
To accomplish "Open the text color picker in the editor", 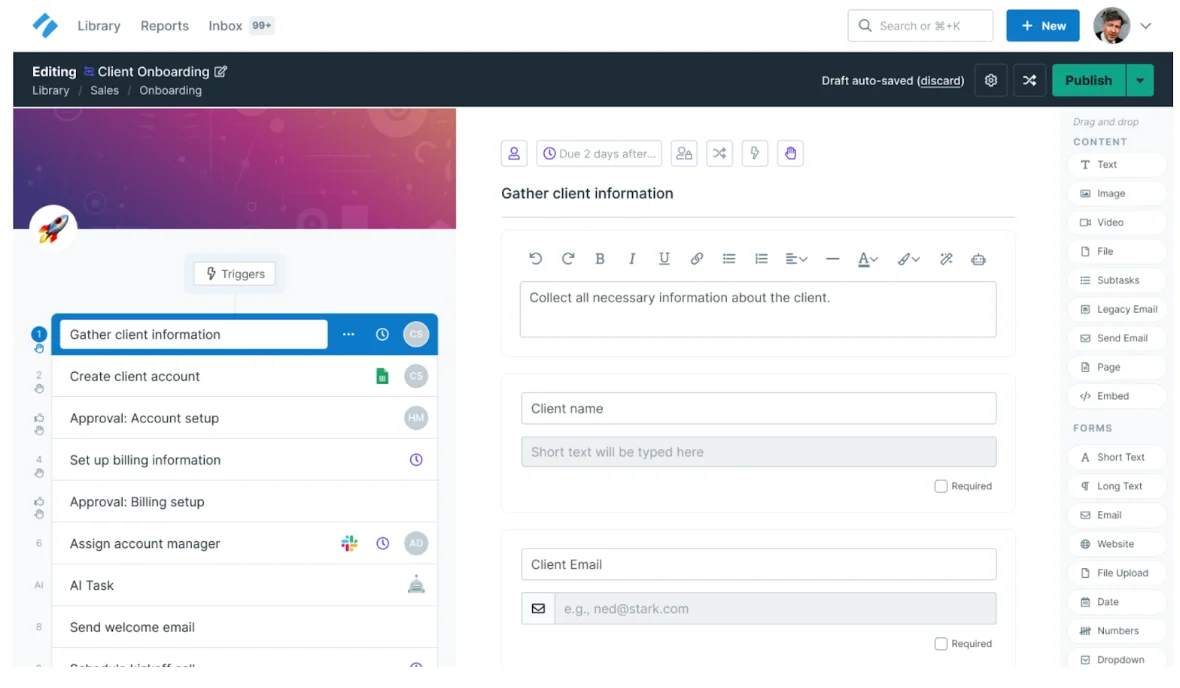I will pyautogui.click(x=867, y=259).
